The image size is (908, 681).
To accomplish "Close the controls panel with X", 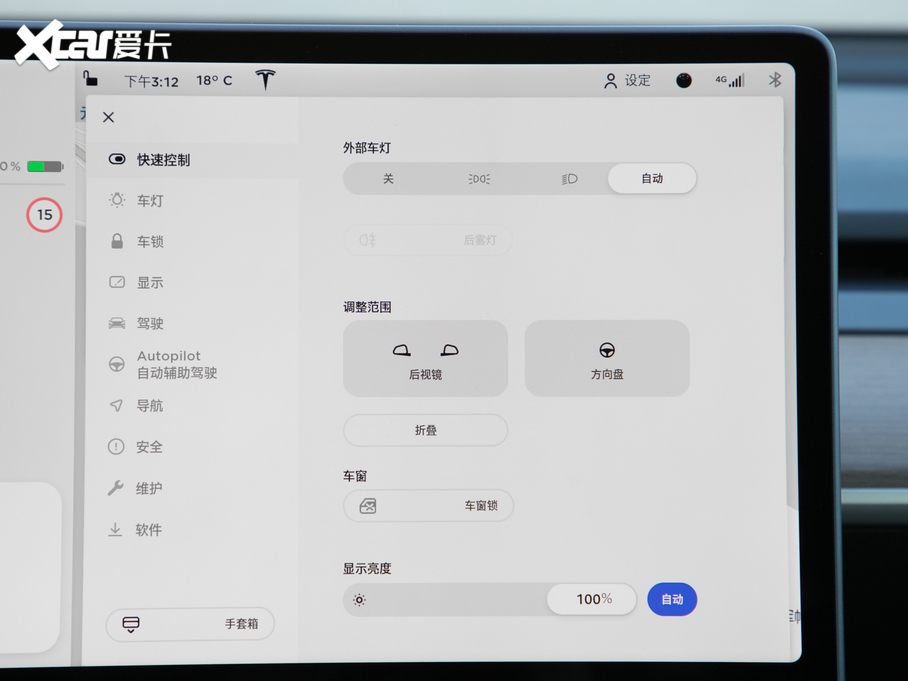I will click(x=108, y=117).
